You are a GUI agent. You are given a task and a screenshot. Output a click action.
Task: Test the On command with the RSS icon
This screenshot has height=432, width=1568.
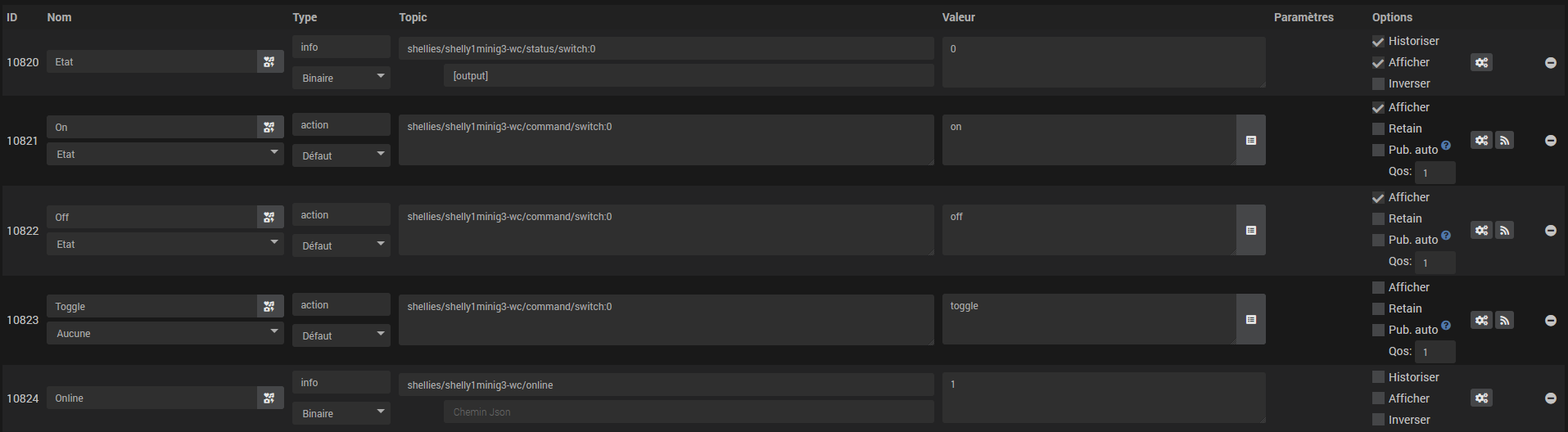(x=1504, y=141)
